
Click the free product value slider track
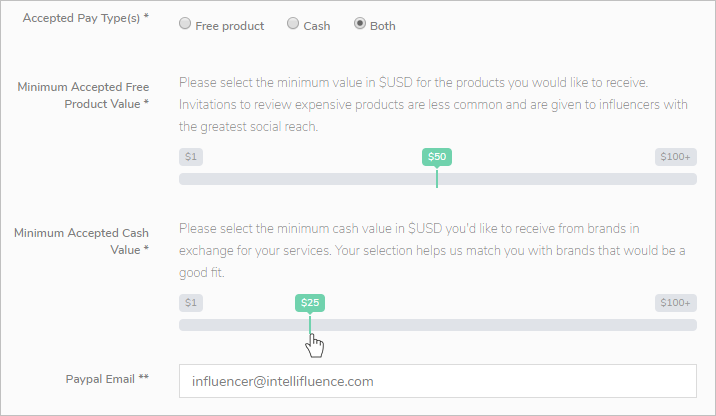pos(560,179)
